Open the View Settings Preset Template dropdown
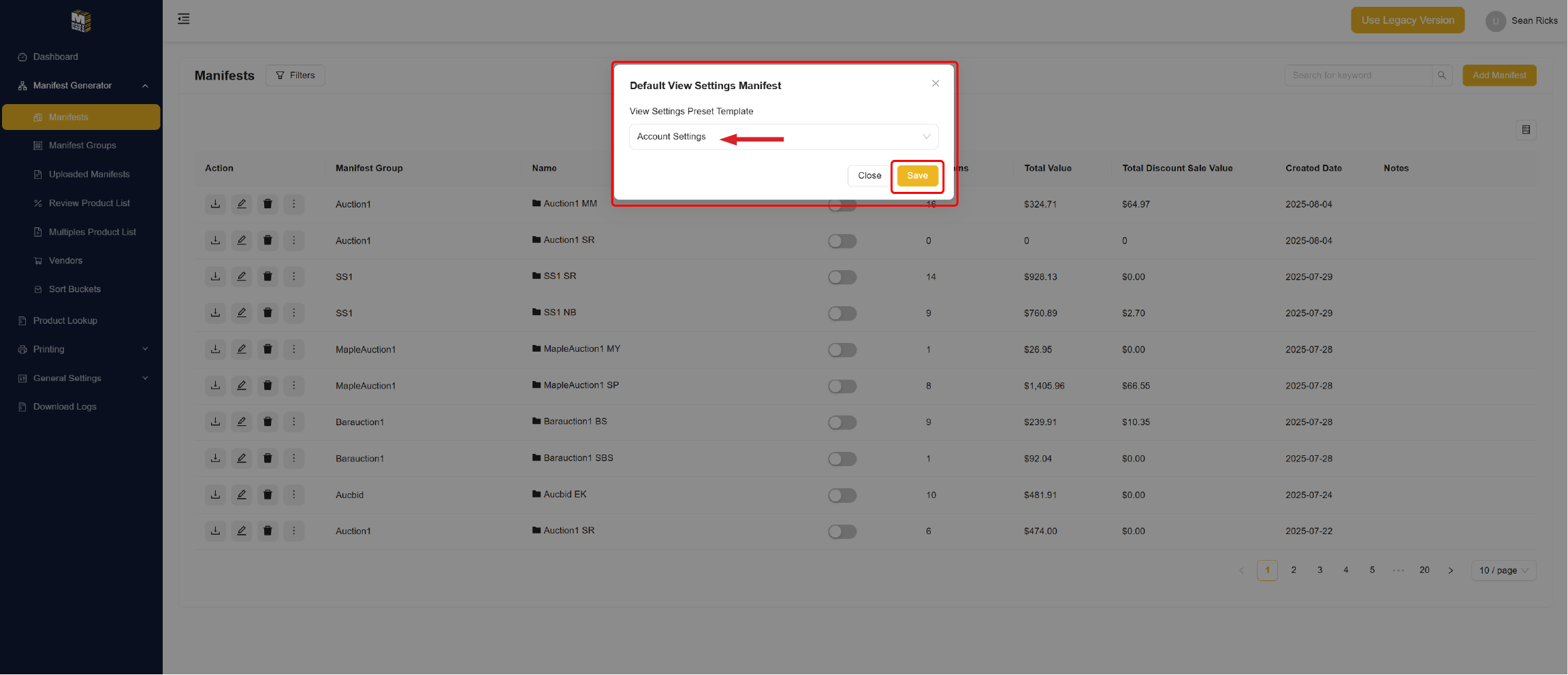The image size is (1568, 675). click(783, 137)
